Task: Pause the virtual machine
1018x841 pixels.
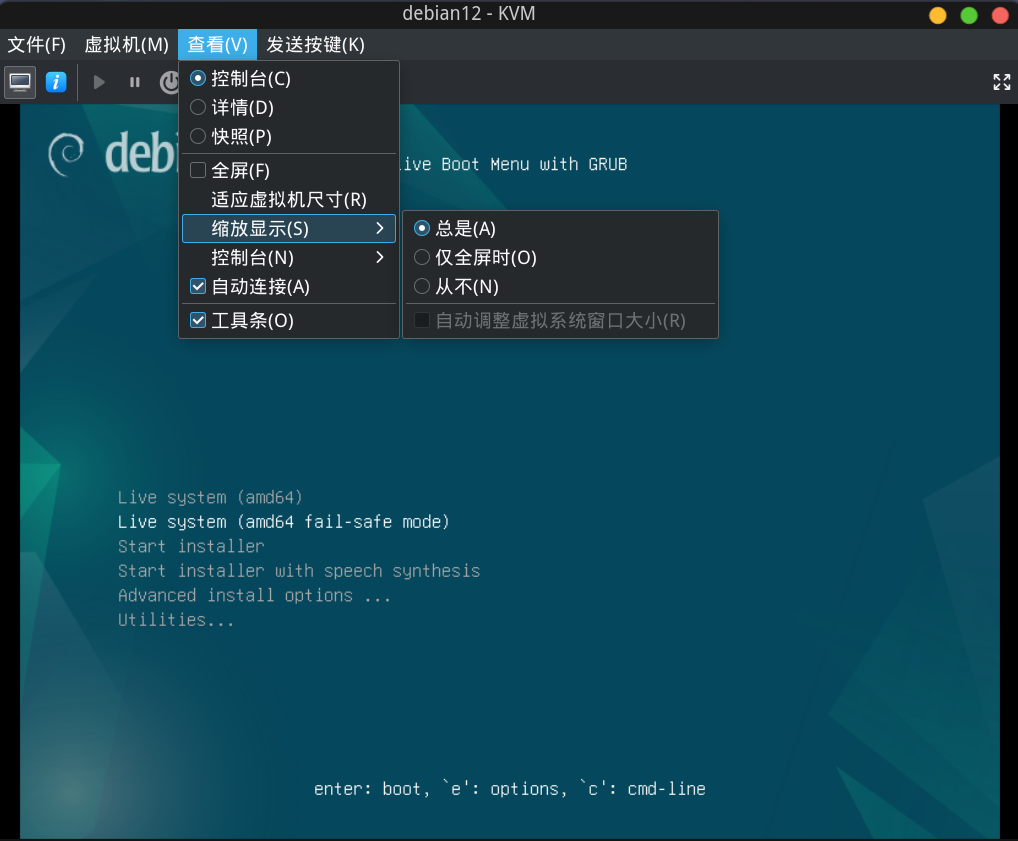Action: coord(134,82)
